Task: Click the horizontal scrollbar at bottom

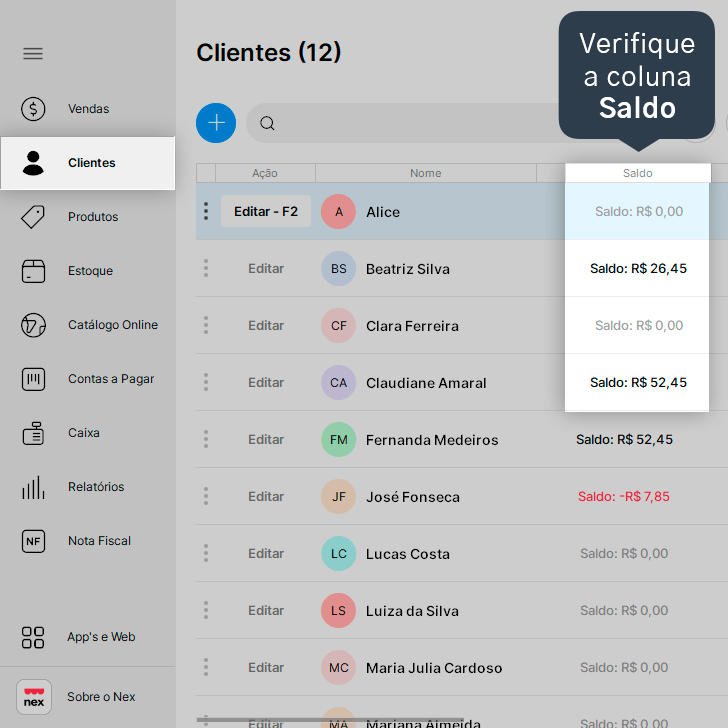Action: click(330, 720)
